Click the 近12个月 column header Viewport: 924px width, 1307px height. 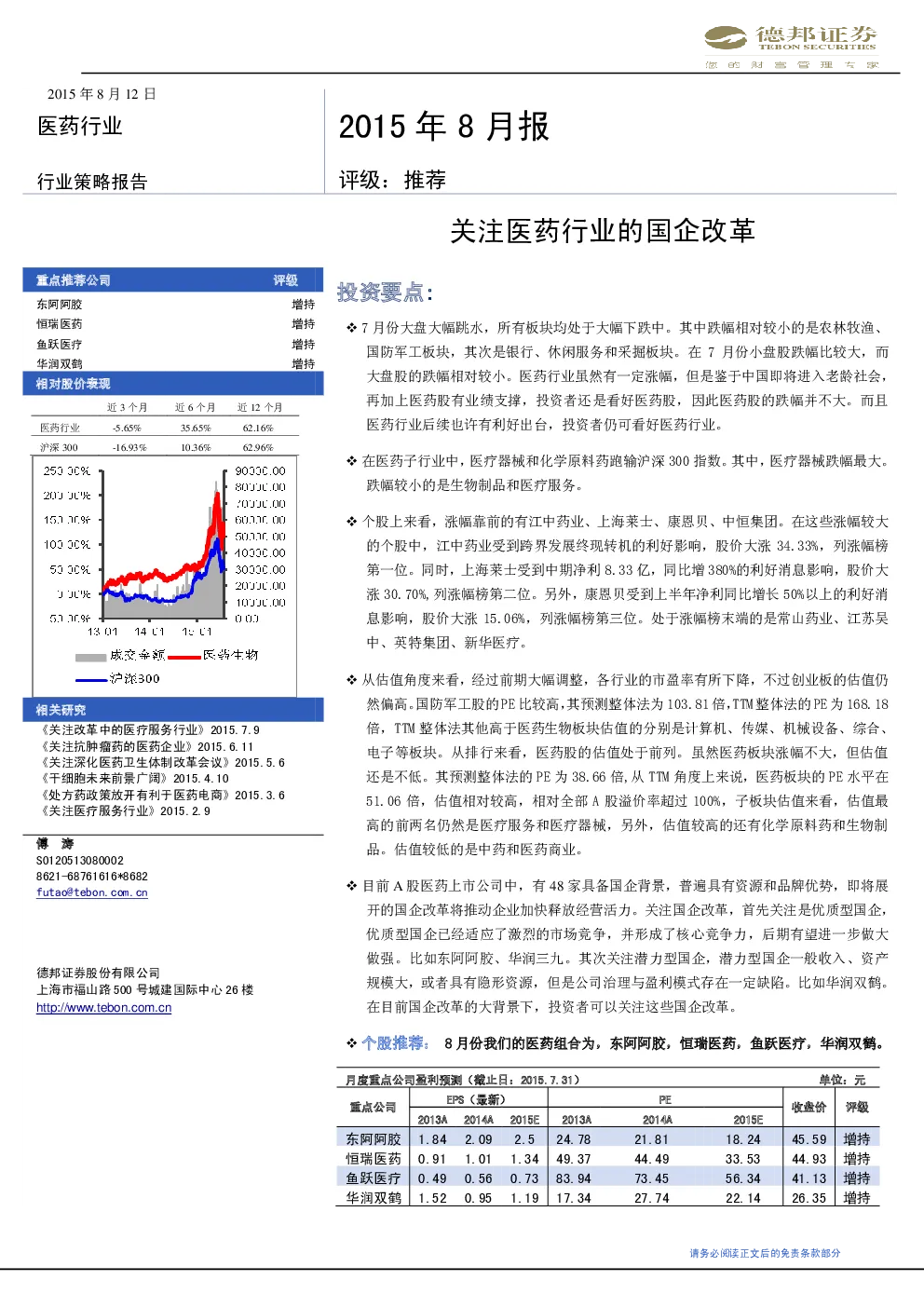tap(260, 408)
